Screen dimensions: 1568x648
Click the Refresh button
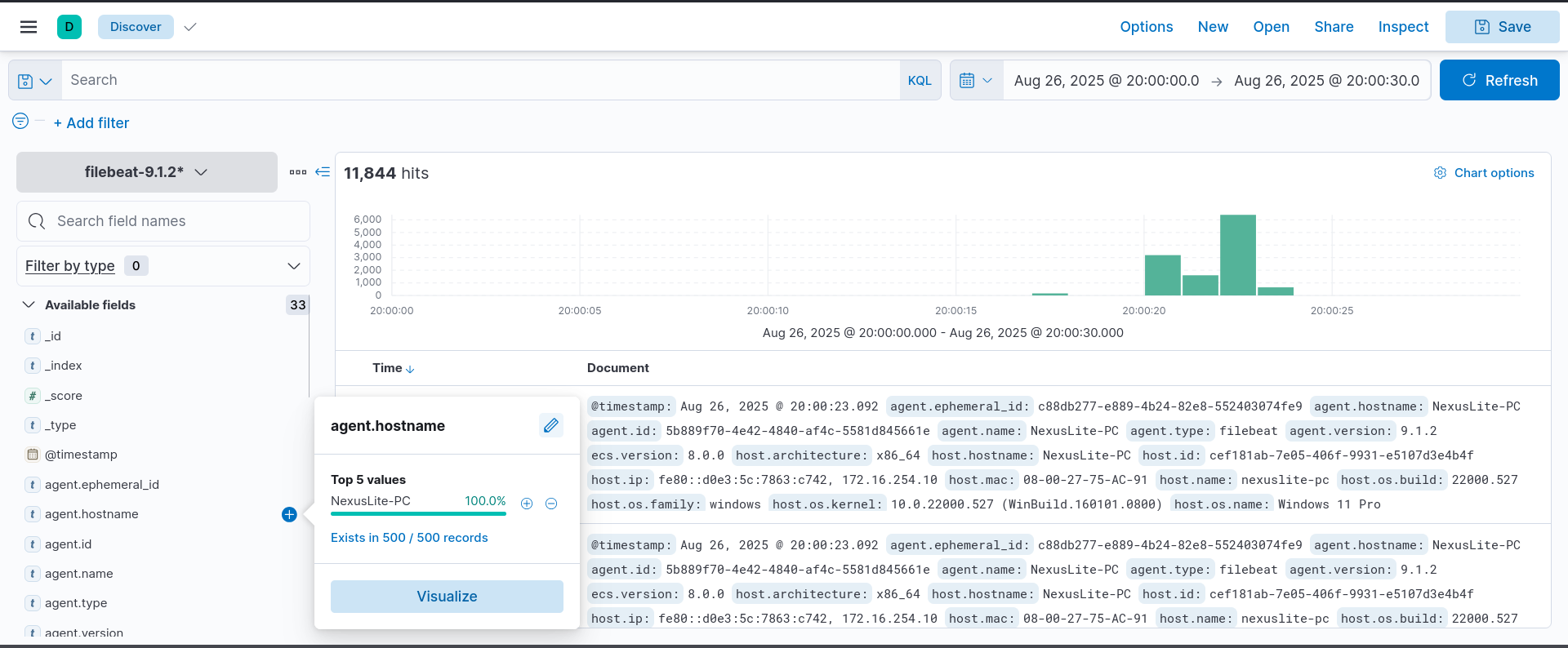1499,81
